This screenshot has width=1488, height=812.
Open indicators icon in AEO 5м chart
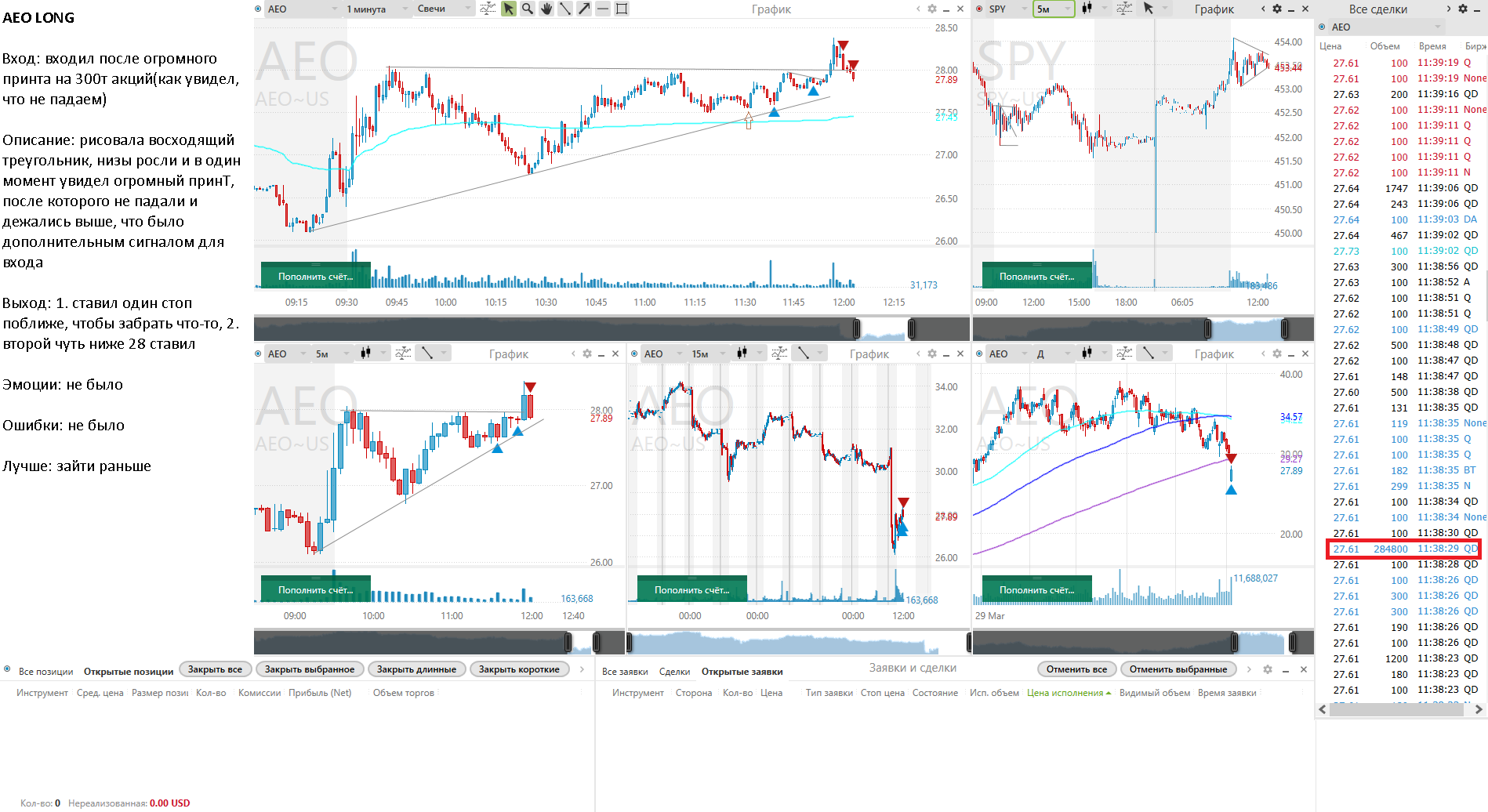point(403,353)
